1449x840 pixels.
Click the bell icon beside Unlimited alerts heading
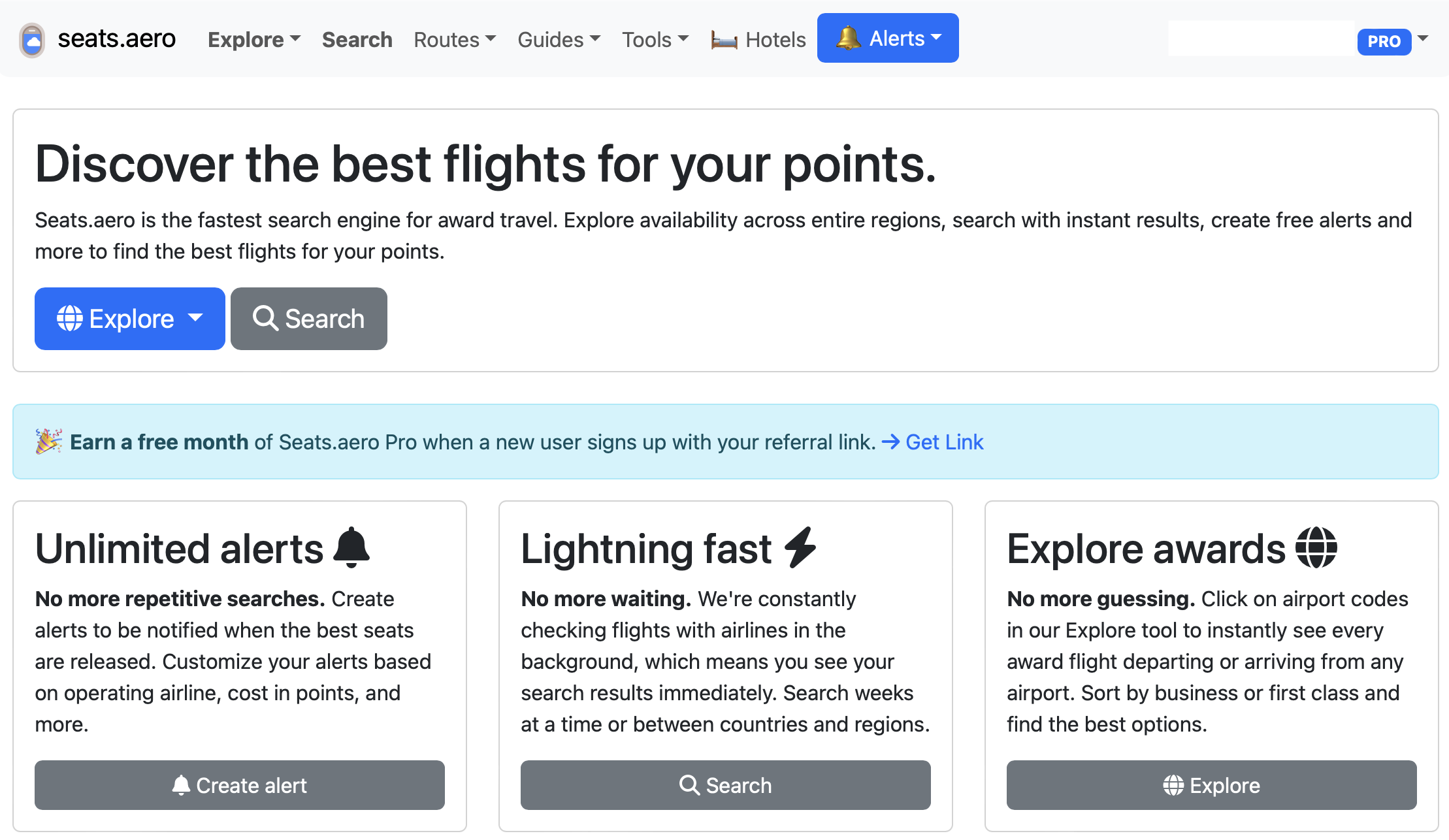[351, 547]
